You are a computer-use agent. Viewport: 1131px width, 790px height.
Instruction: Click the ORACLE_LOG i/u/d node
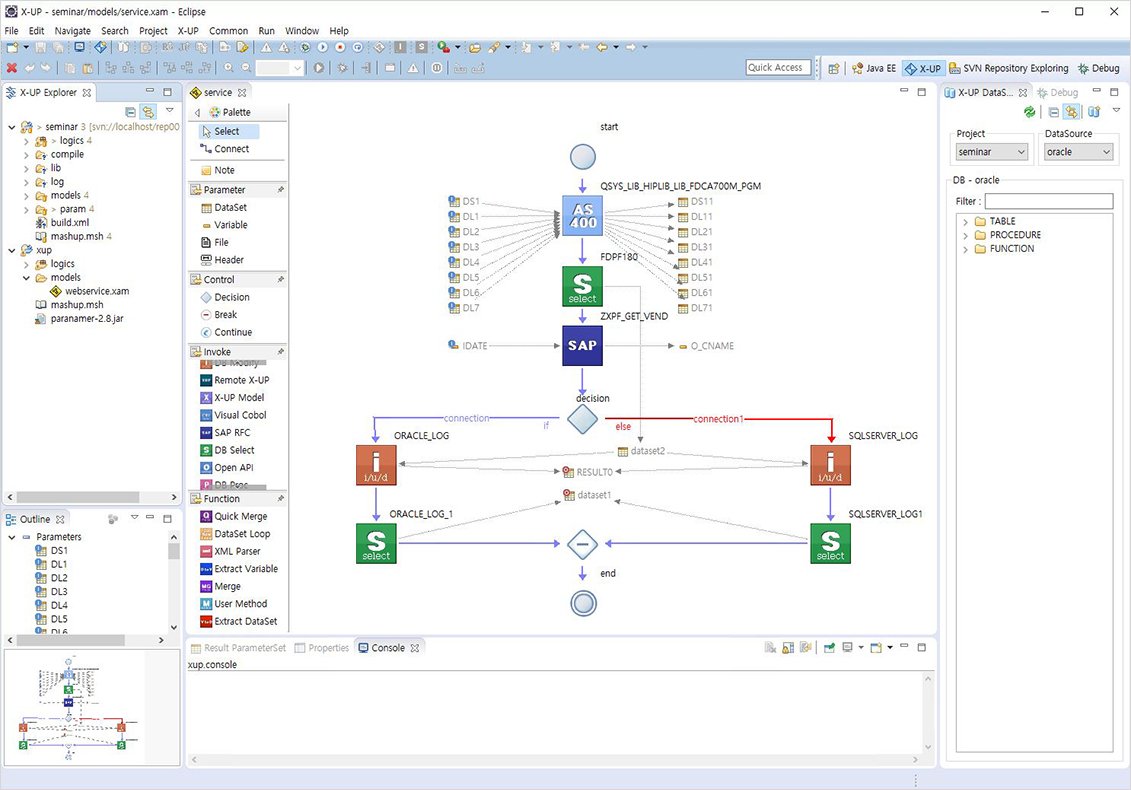(x=376, y=465)
